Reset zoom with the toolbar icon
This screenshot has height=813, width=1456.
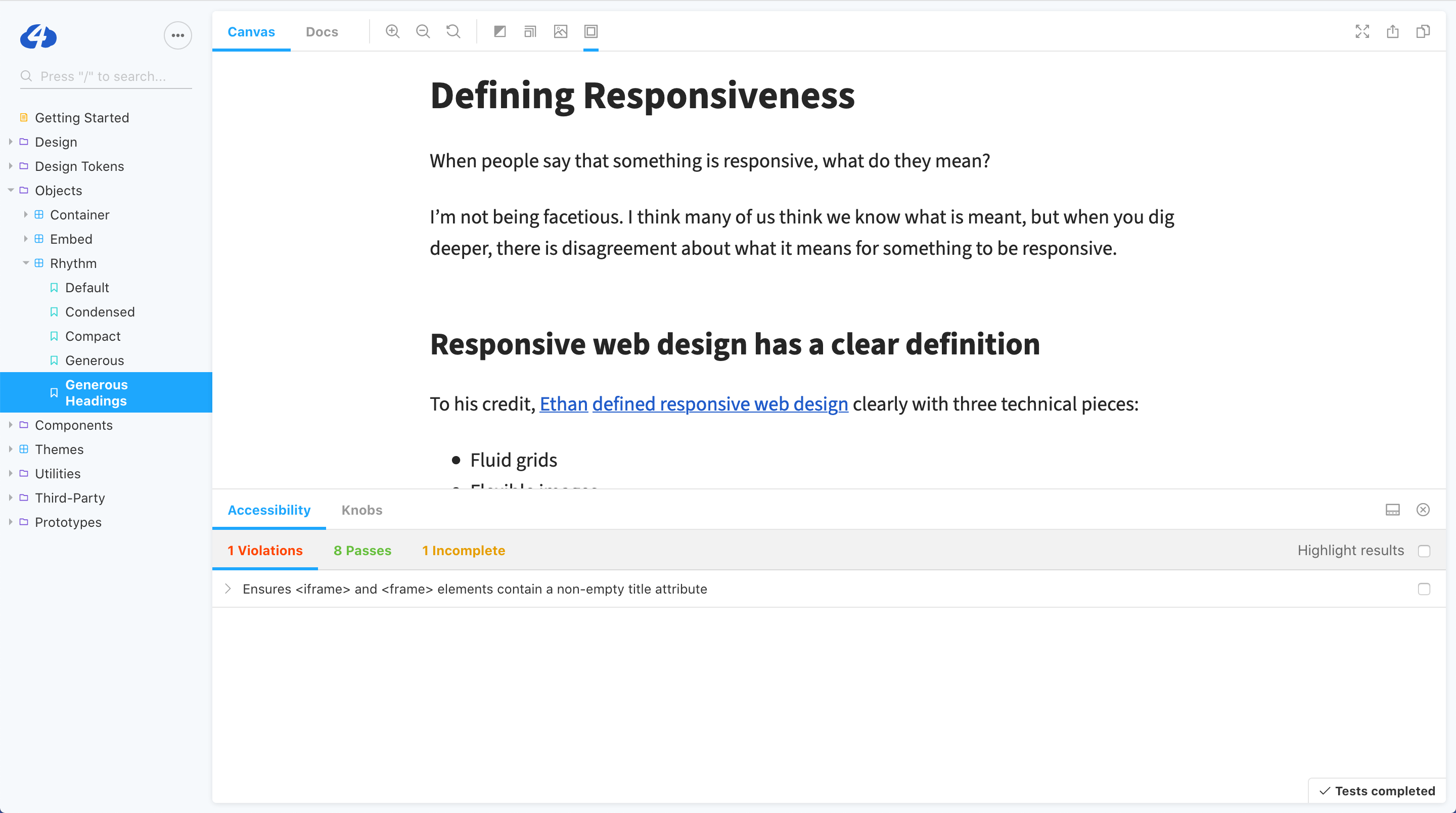[x=453, y=32]
